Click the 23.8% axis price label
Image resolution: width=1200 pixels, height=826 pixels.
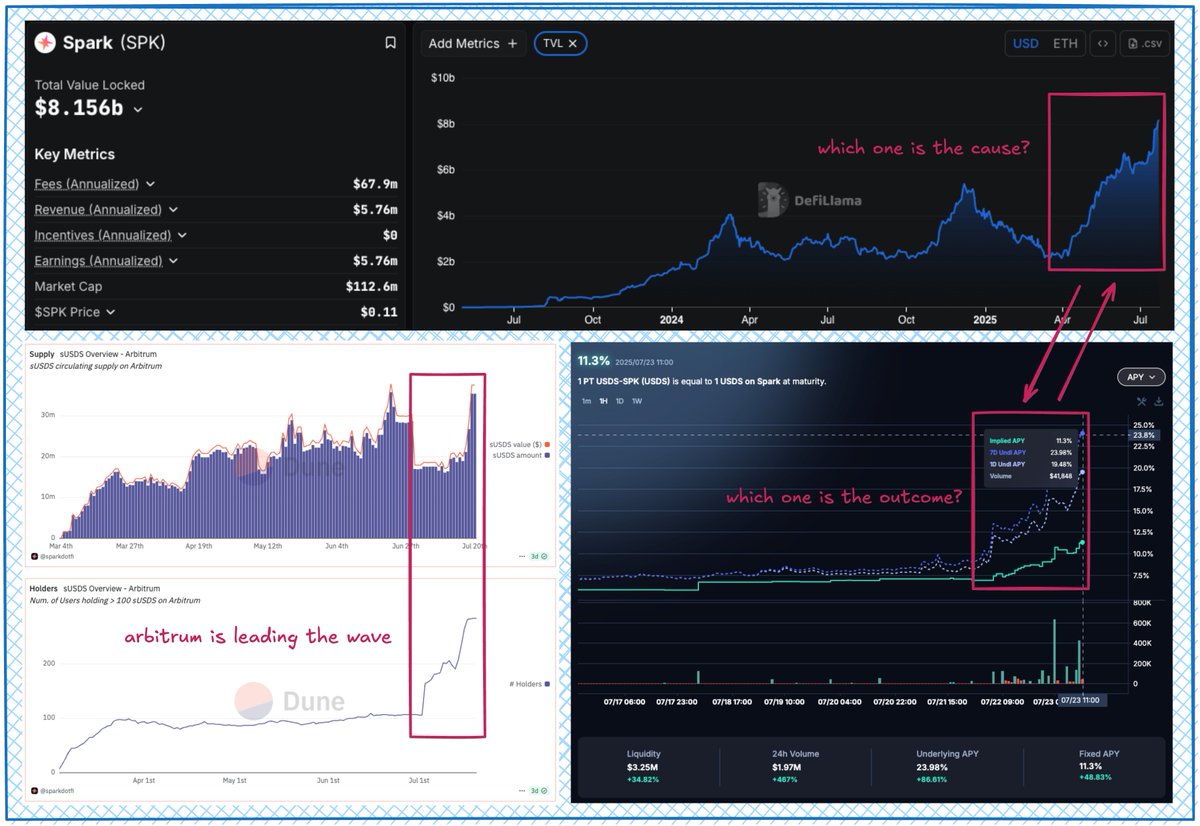click(x=1143, y=435)
